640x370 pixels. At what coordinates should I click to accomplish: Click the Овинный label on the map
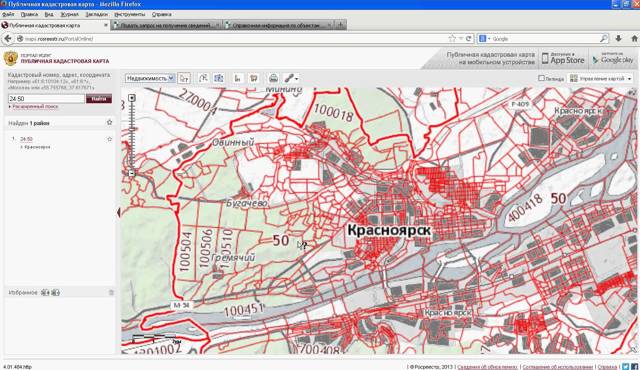tap(233, 142)
